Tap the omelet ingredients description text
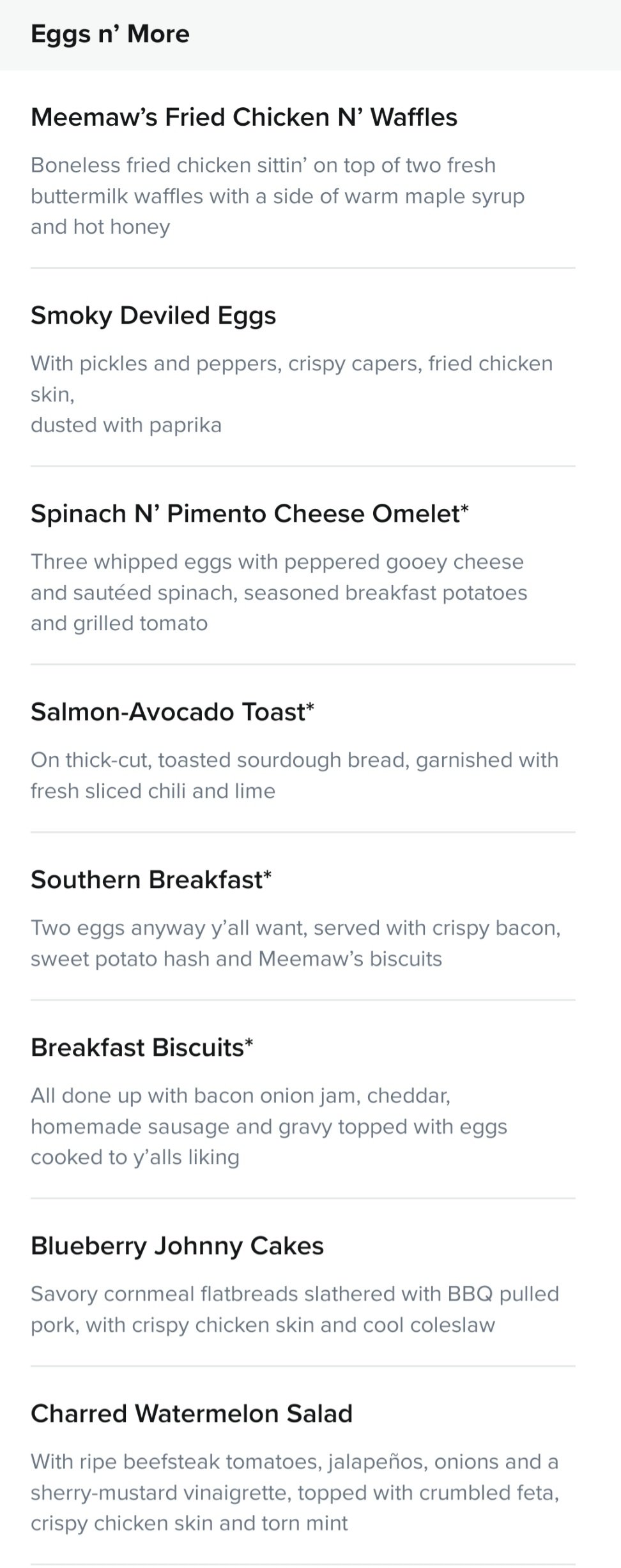 point(279,592)
